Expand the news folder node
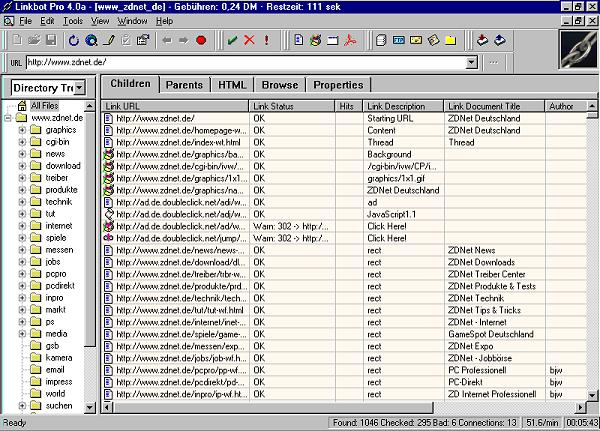This screenshot has width=600, height=431. click(x=22, y=154)
